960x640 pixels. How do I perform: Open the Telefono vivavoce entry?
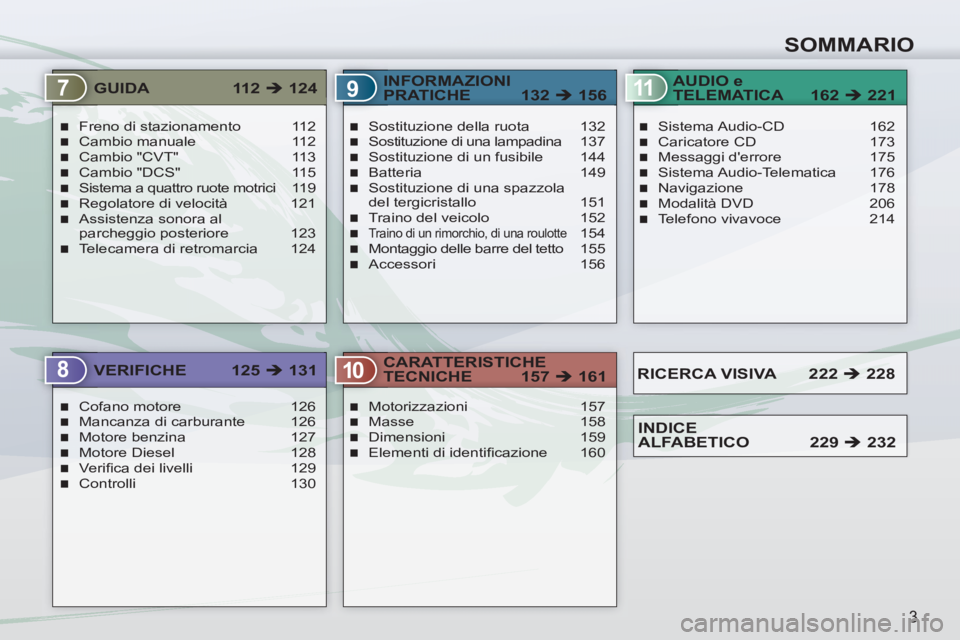pyautogui.click(x=719, y=219)
